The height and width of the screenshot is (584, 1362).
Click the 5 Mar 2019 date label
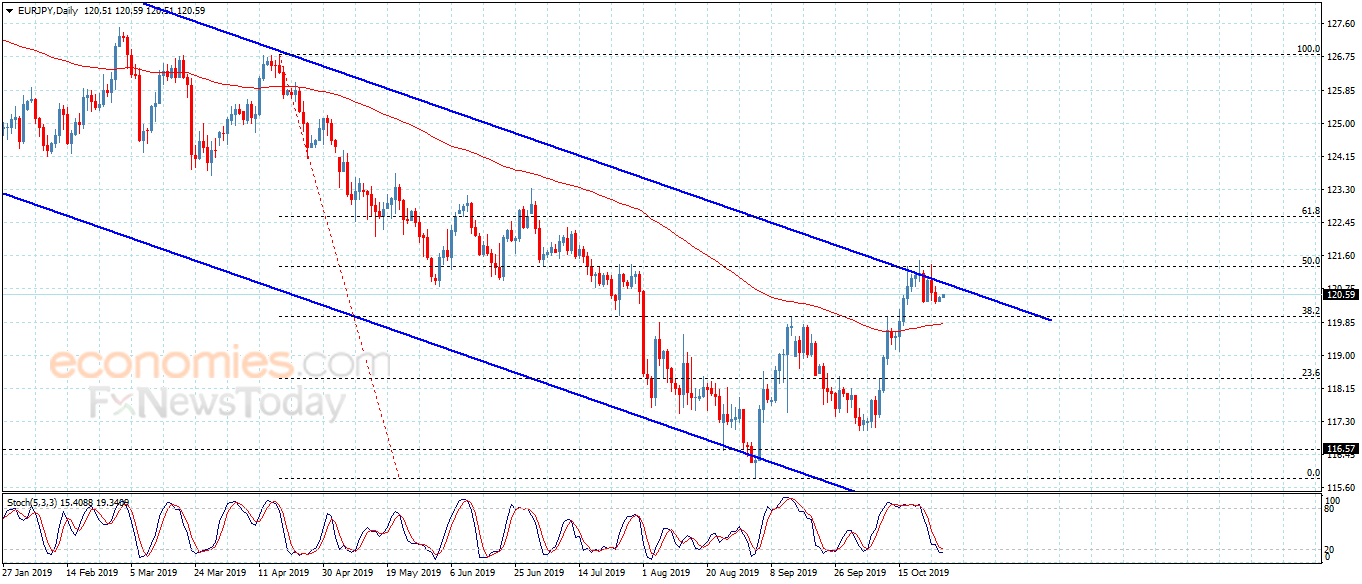coord(156,574)
